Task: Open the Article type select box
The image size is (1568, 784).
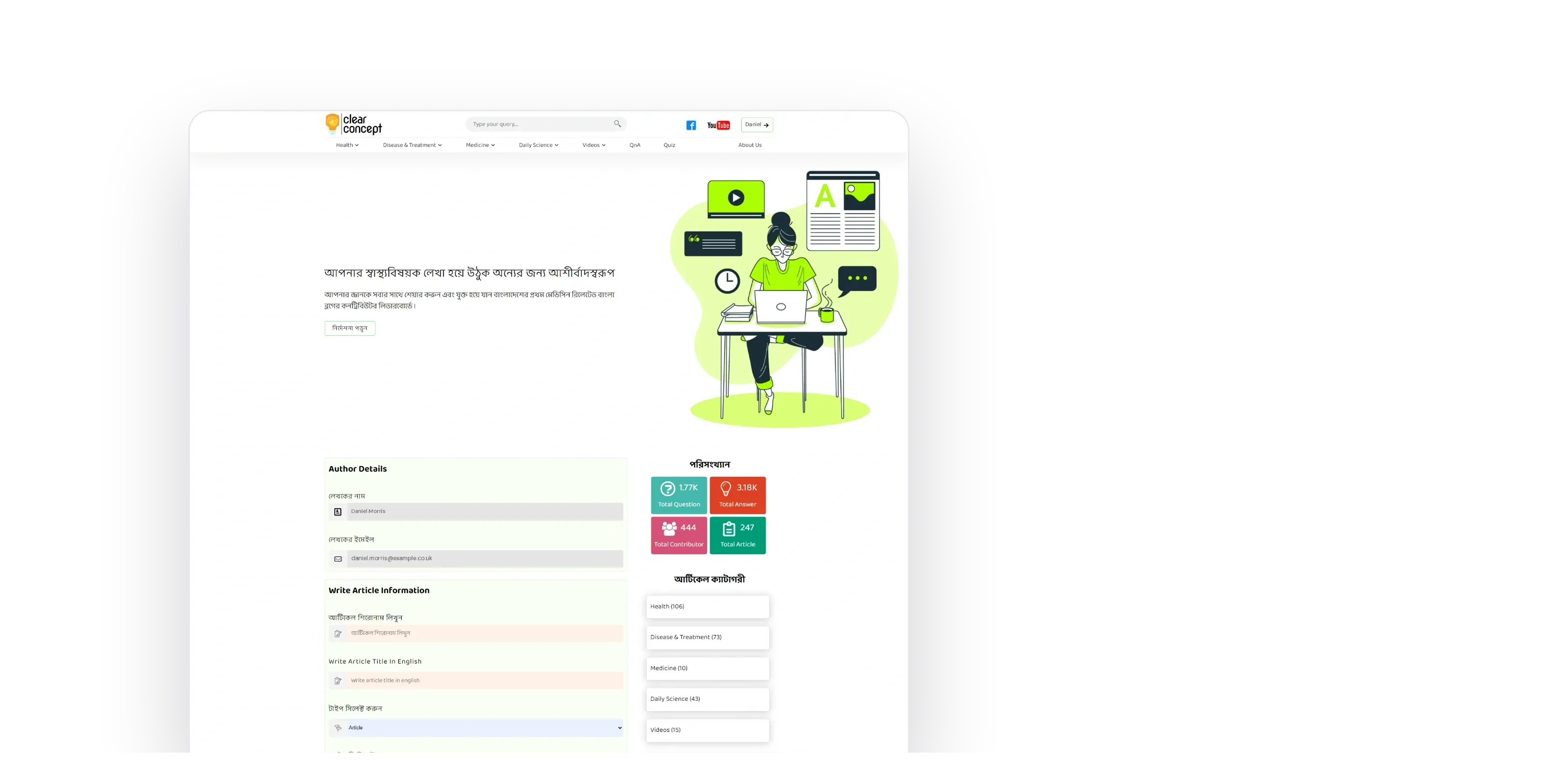Action: tap(484, 728)
